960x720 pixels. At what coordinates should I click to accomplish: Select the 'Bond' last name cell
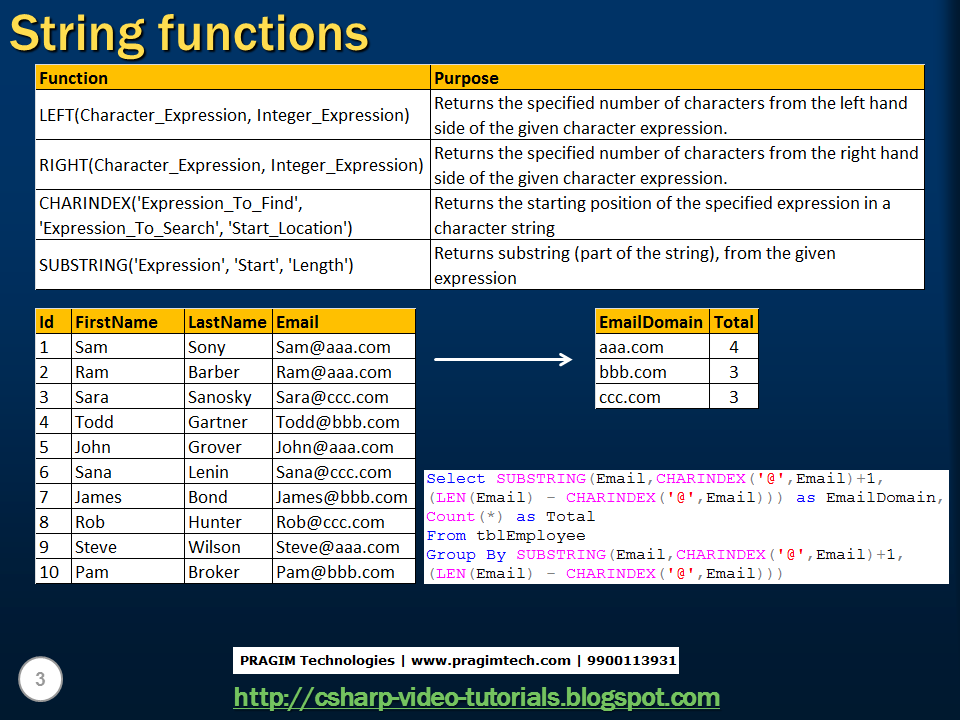[x=228, y=497]
